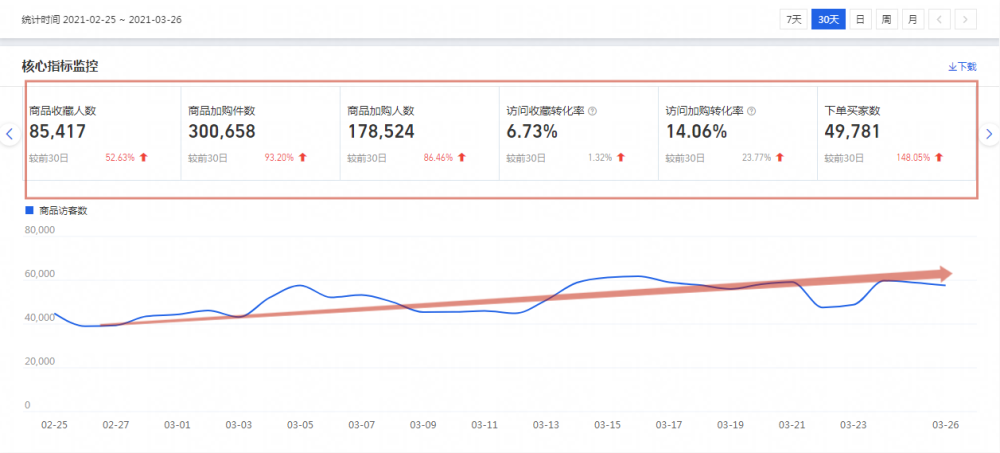
Task: Go to previous period with left chevron
Action: coord(939,19)
